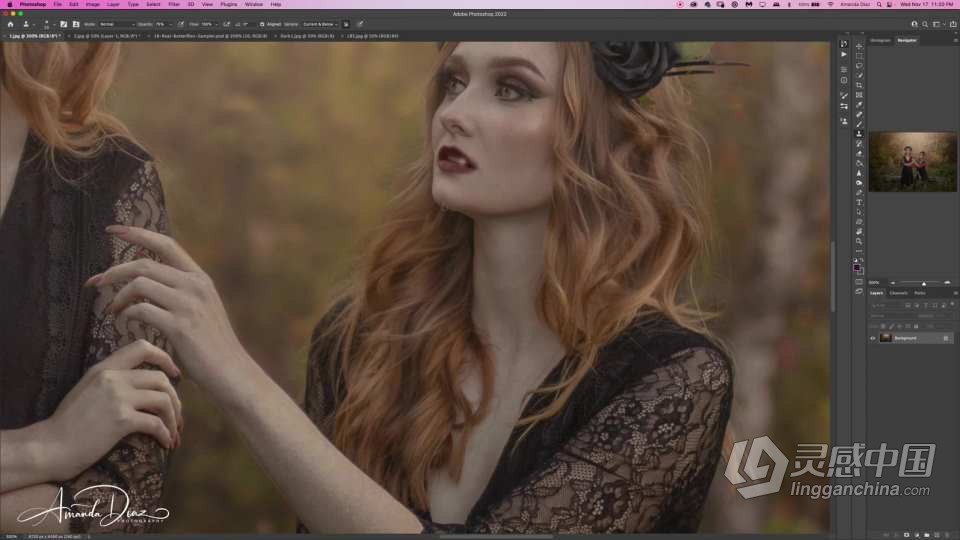Select the Zoom tool in toolbar

858,241
